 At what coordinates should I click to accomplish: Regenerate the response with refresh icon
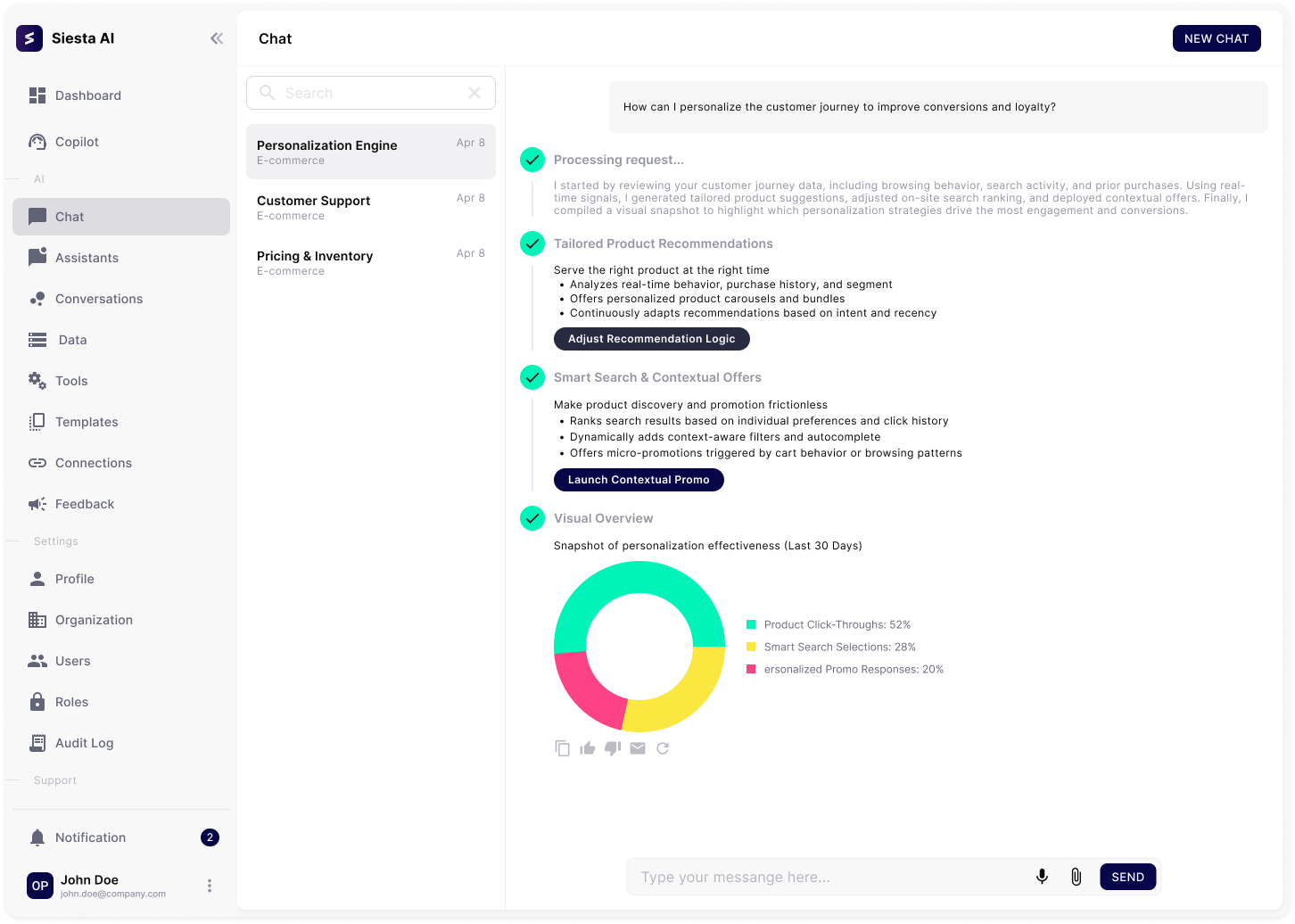tap(663, 748)
